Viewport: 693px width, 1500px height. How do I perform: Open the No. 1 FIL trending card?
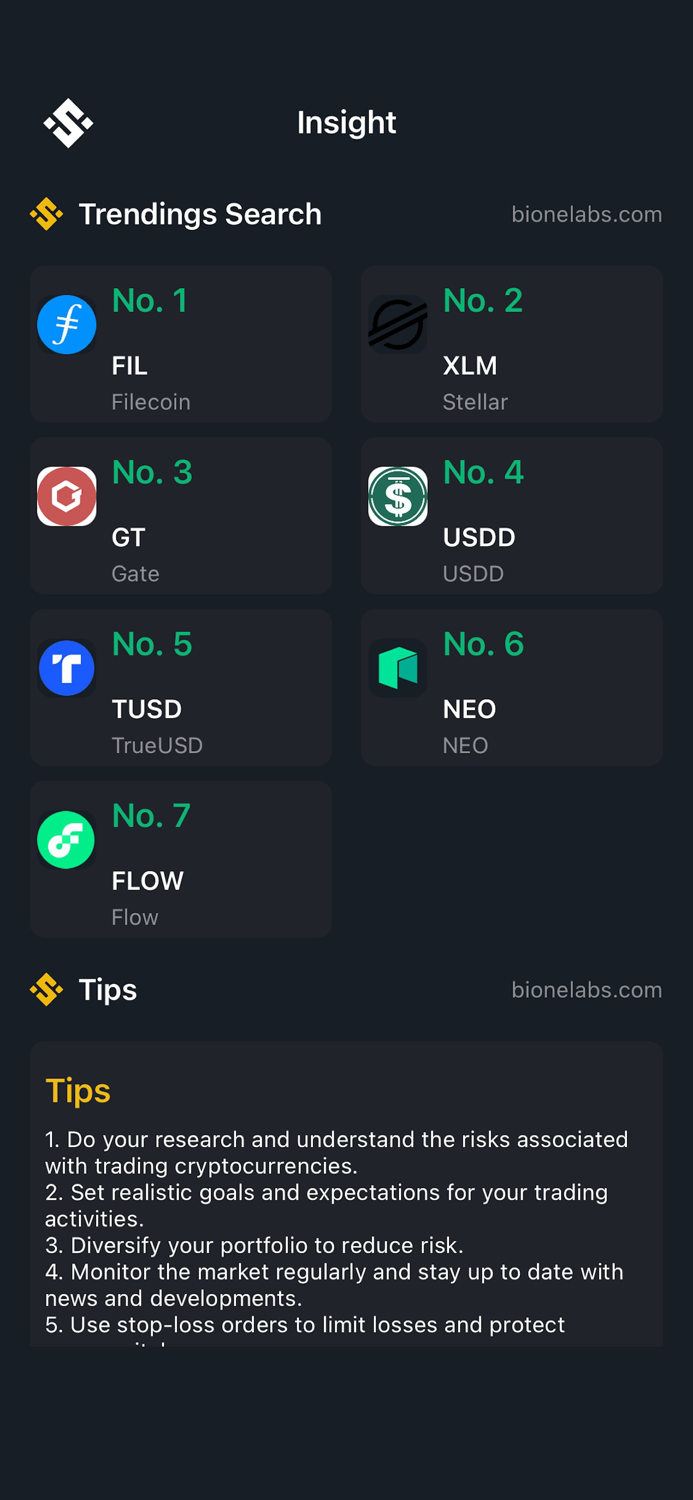[181, 344]
